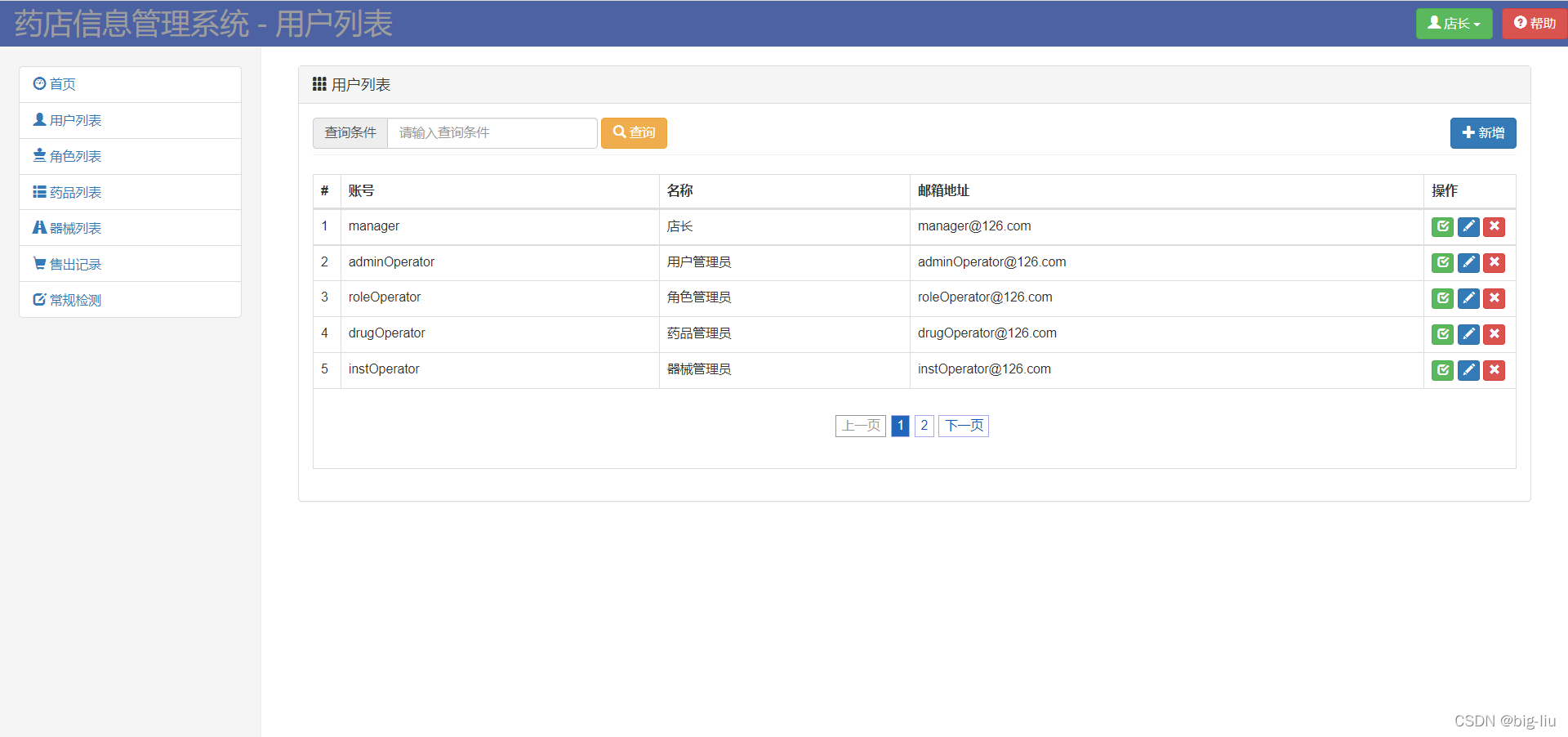Click the 角色管理员 name cell
The width and height of the screenshot is (1568, 737).
pos(784,297)
